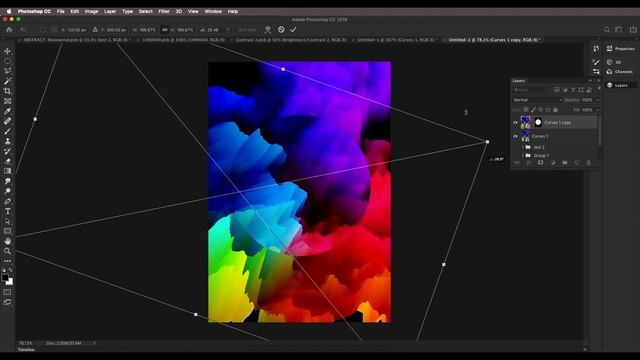Viewport: 640px width, 360px height.
Task: Open the Fill dropdown arrow
Action: 598,110
